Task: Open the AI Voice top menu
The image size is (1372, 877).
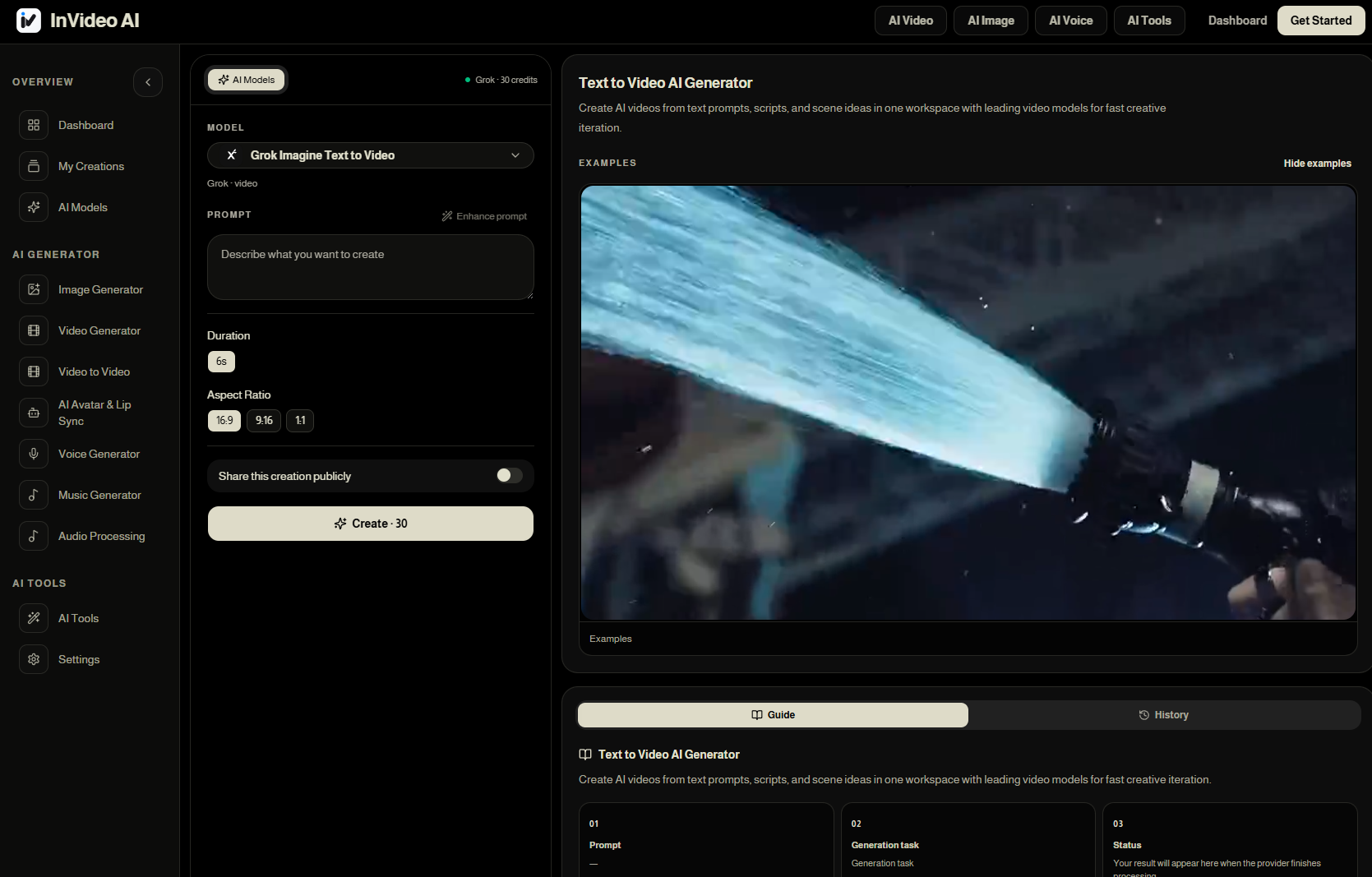Action: tap(1071, 21)
